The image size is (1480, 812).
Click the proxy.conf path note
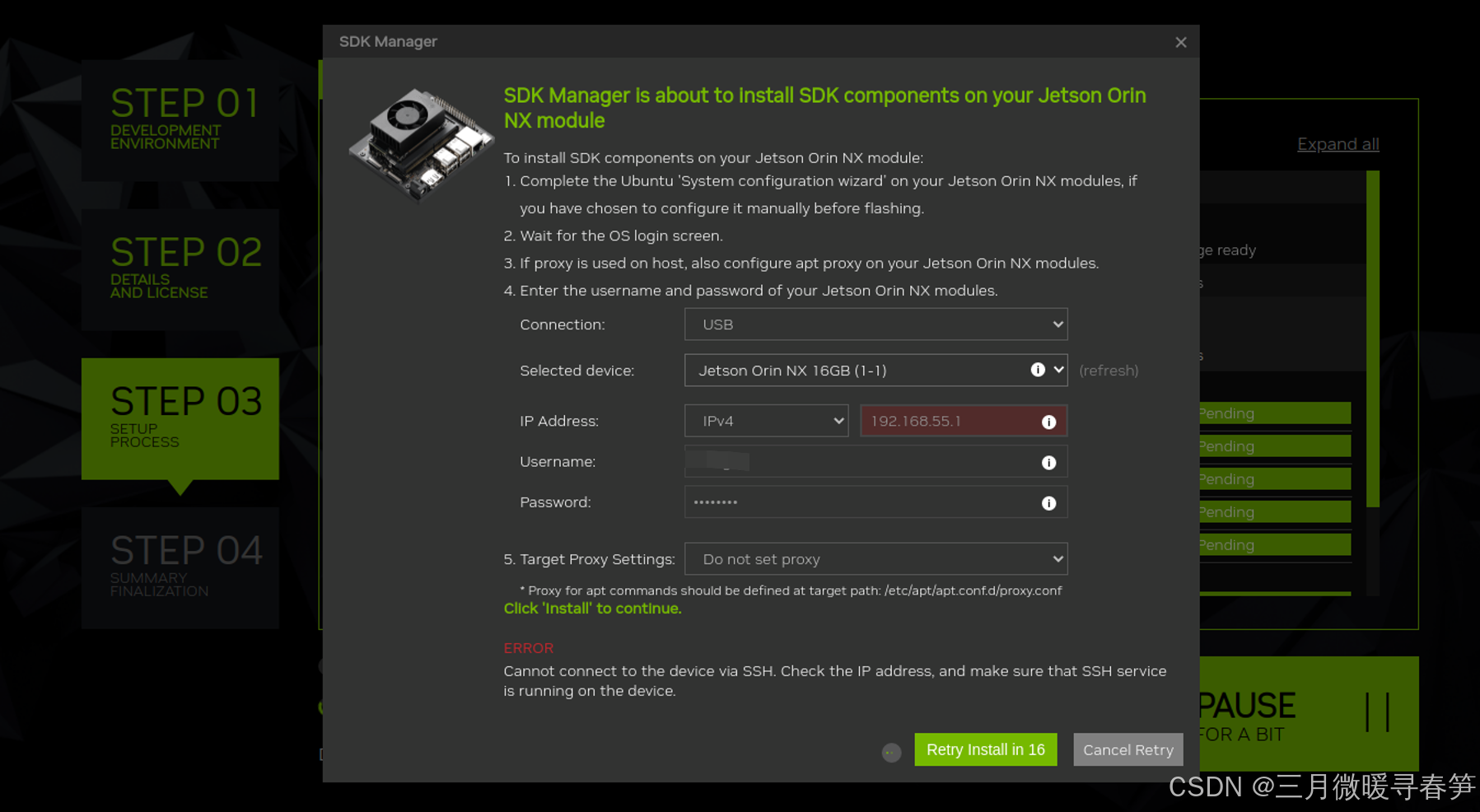click(x=791, y=590)
